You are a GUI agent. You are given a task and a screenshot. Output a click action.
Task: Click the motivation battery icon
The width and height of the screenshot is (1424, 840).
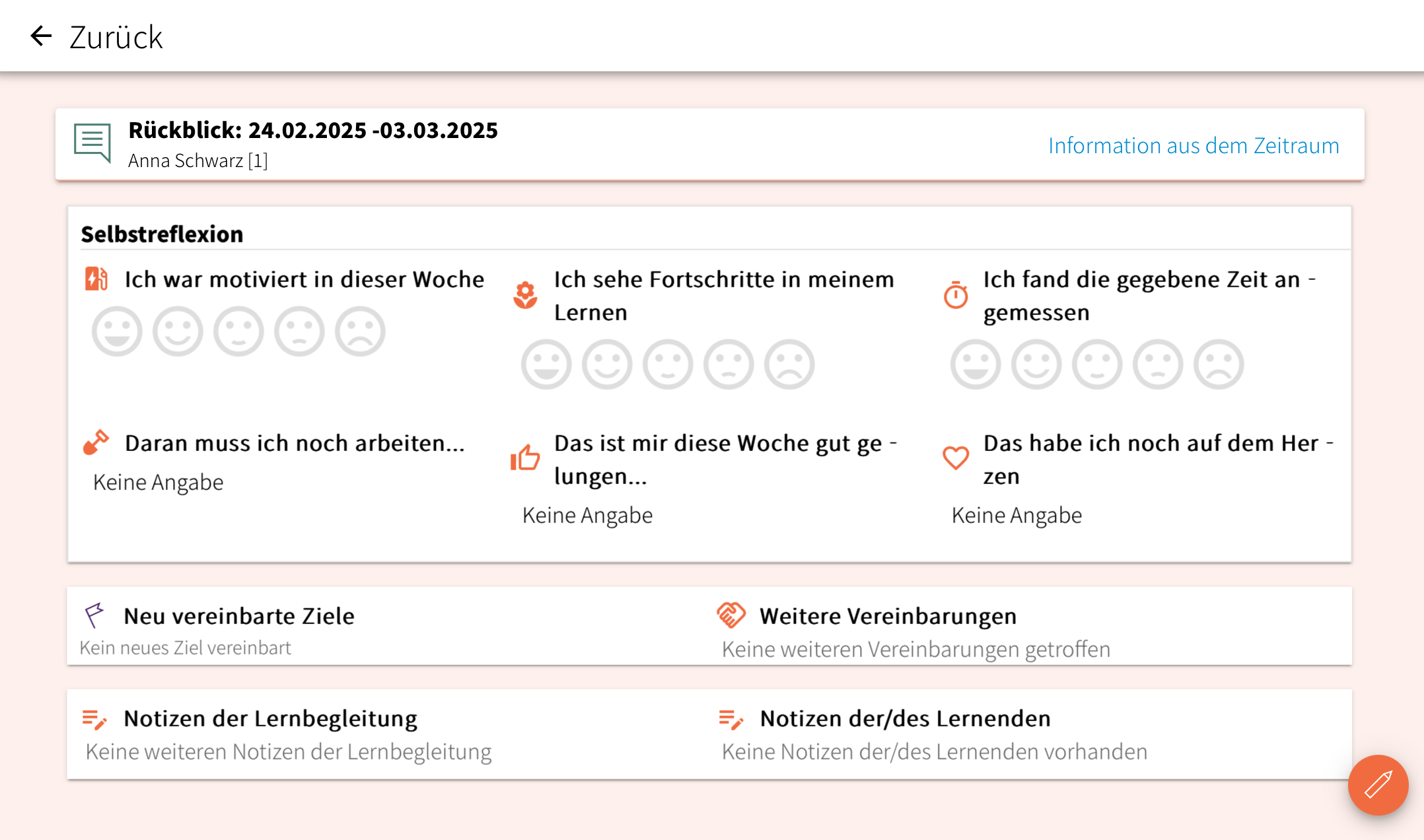click(x=96, y=279)
